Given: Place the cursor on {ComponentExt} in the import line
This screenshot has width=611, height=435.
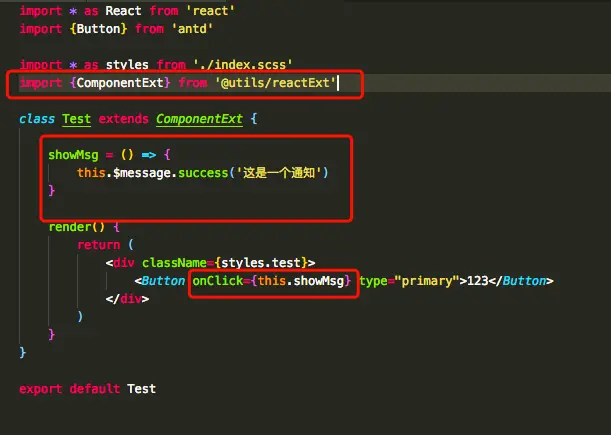Looking at the screenshot, I should pyautogui.click(x=120, y=83).
